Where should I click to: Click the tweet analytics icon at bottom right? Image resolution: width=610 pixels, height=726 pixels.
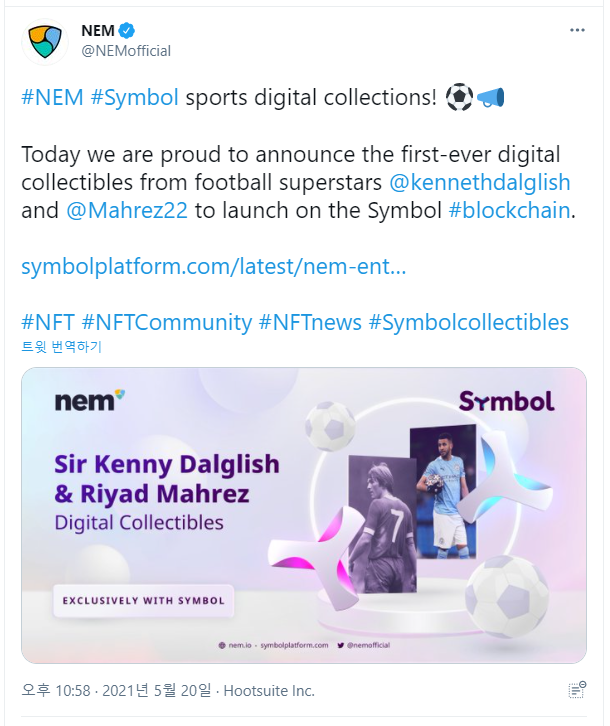577,690
